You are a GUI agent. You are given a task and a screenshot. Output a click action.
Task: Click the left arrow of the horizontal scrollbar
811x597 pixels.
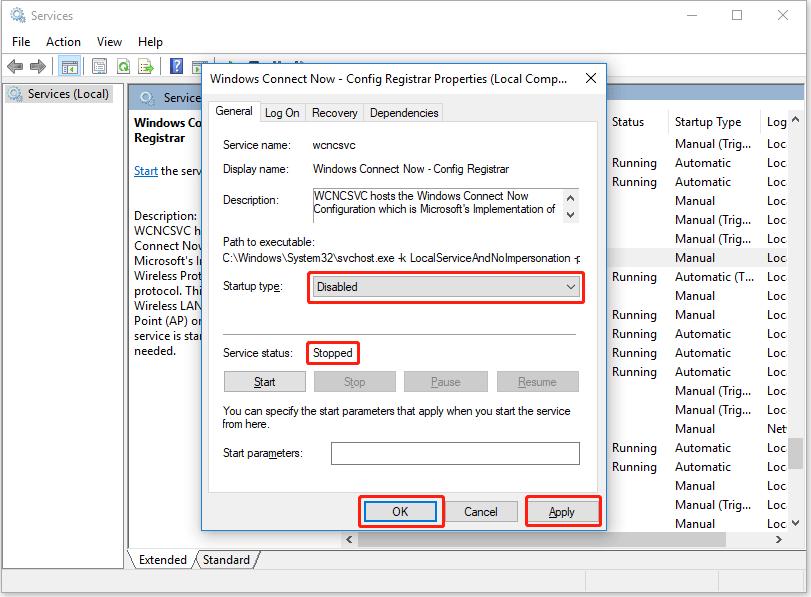(x=350, y=540)
